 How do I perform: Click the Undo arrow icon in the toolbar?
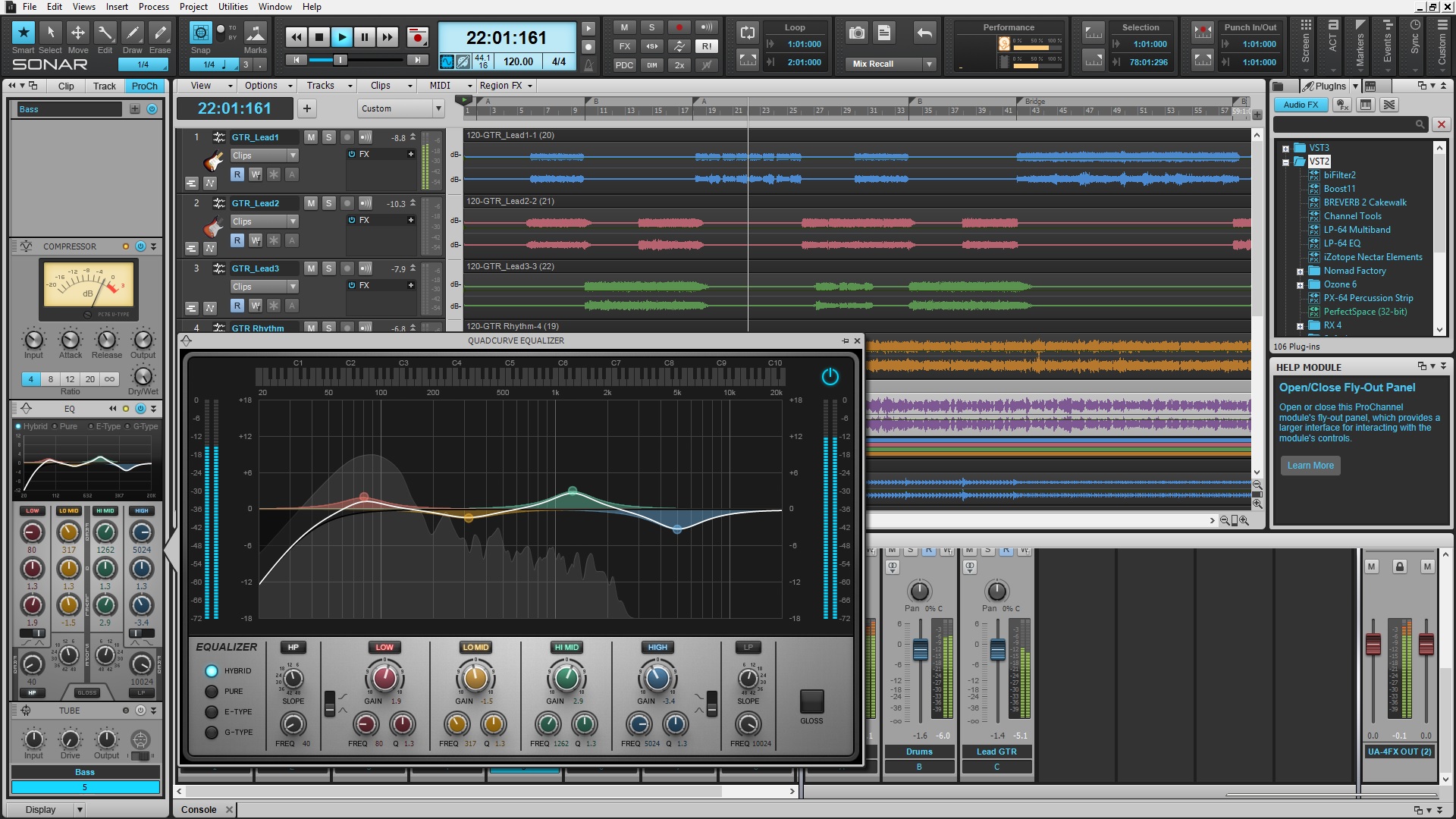[924, 33]
